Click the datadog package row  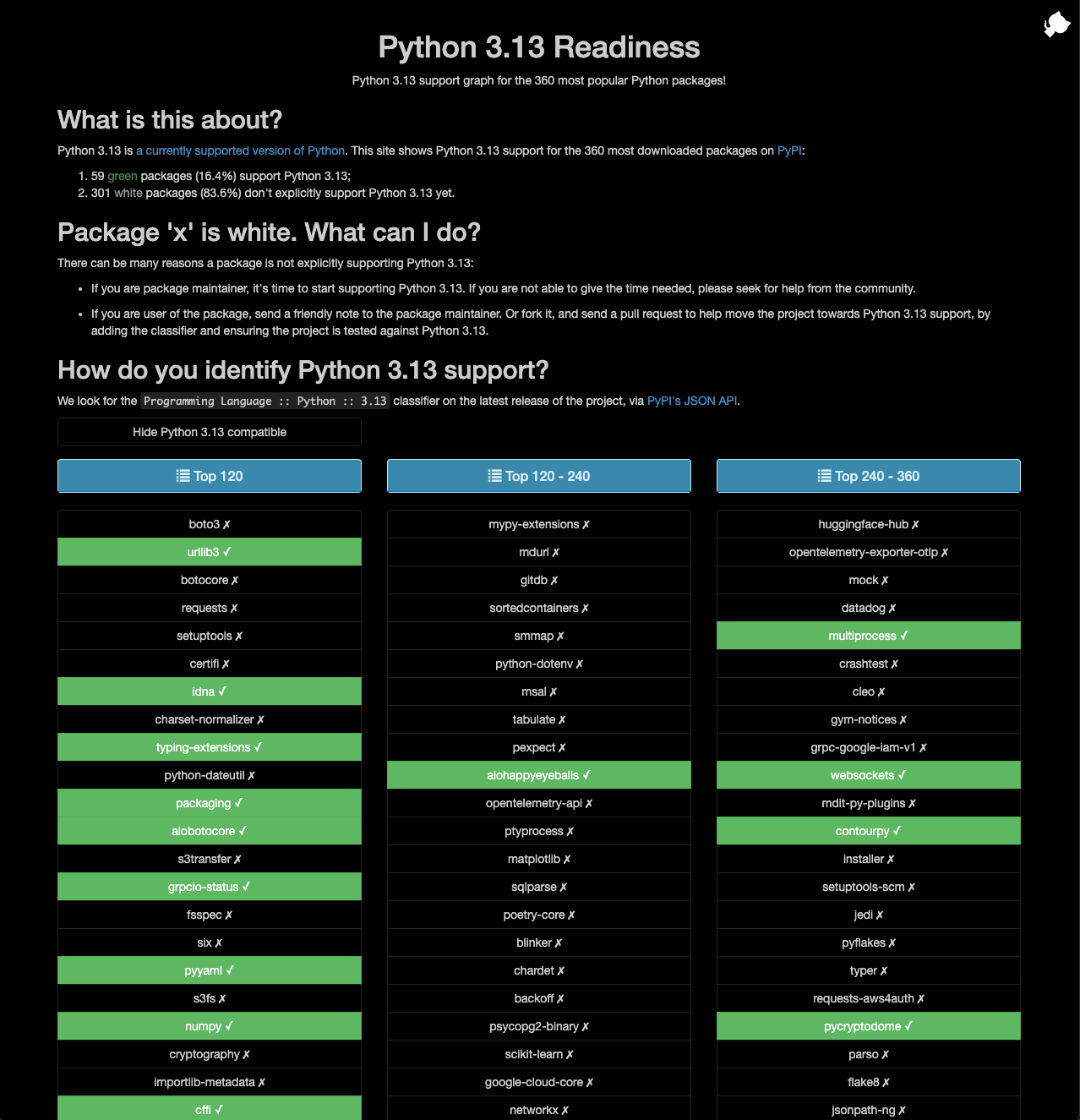click(869, 608)
